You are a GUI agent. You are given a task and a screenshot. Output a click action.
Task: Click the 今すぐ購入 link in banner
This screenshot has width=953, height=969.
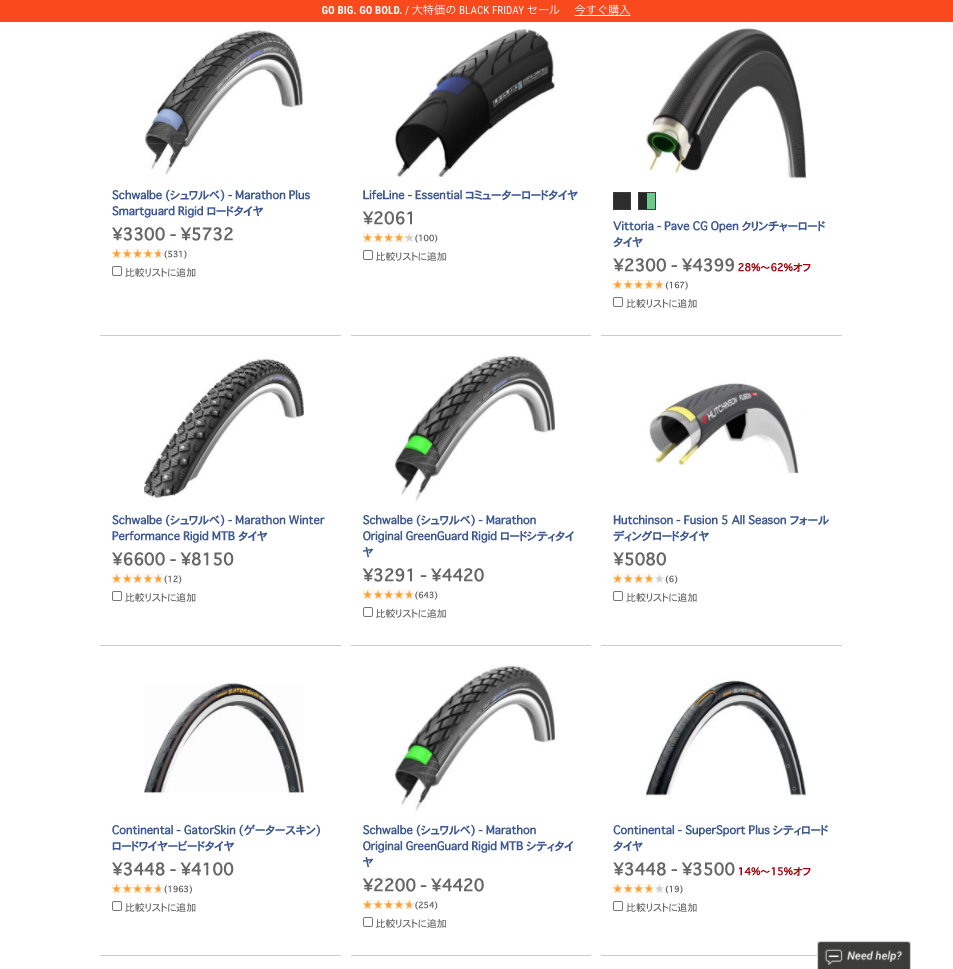pos(602,10)
